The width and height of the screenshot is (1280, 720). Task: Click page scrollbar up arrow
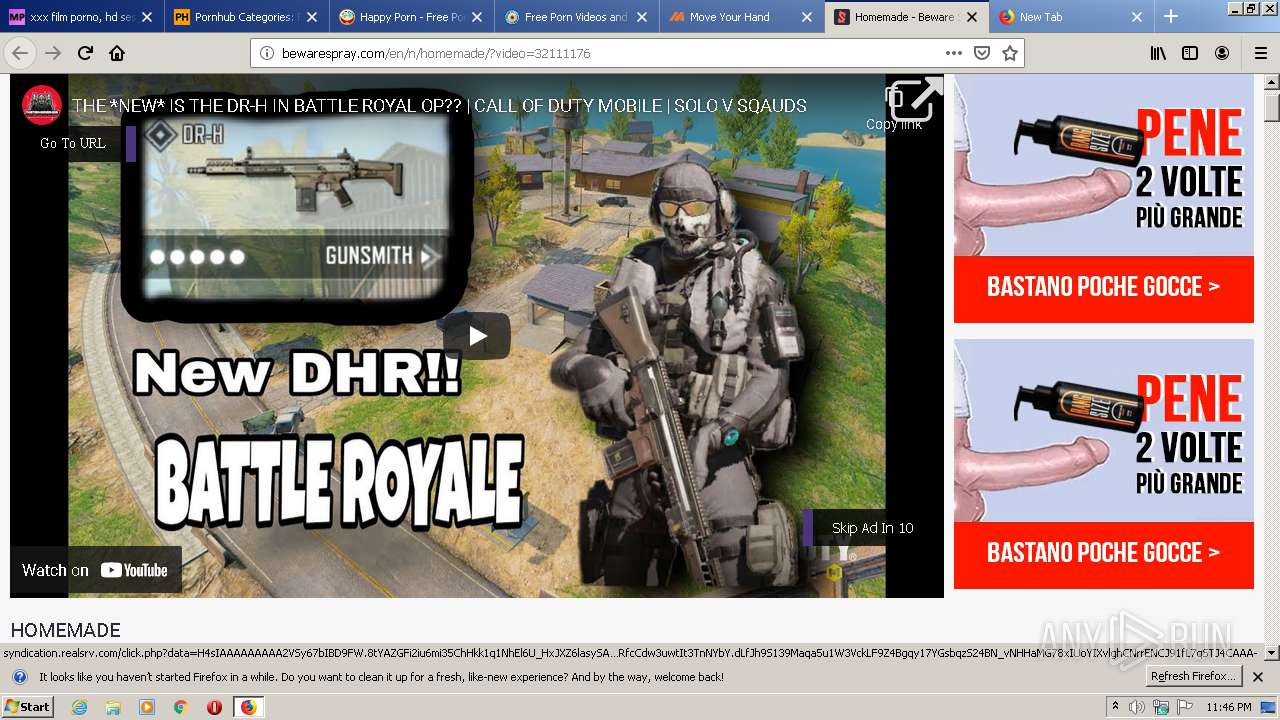click(1271, 83)
